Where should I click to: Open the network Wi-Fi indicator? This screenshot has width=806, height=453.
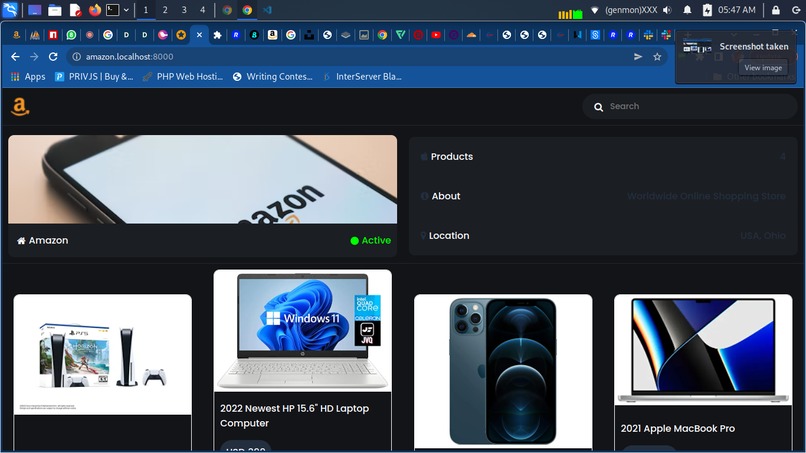click(x=595, y=10)
